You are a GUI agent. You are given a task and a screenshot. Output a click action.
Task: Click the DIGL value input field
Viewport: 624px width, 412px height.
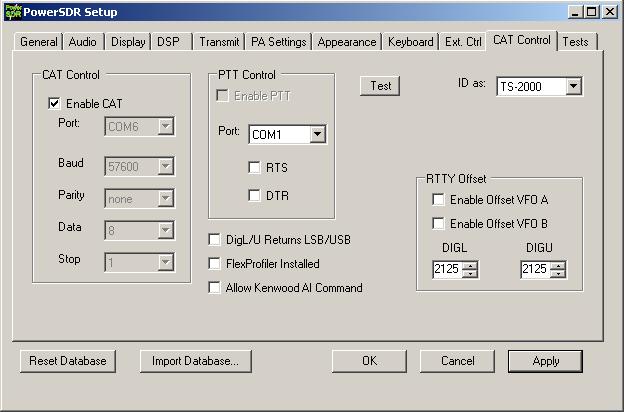click(447, 269)
